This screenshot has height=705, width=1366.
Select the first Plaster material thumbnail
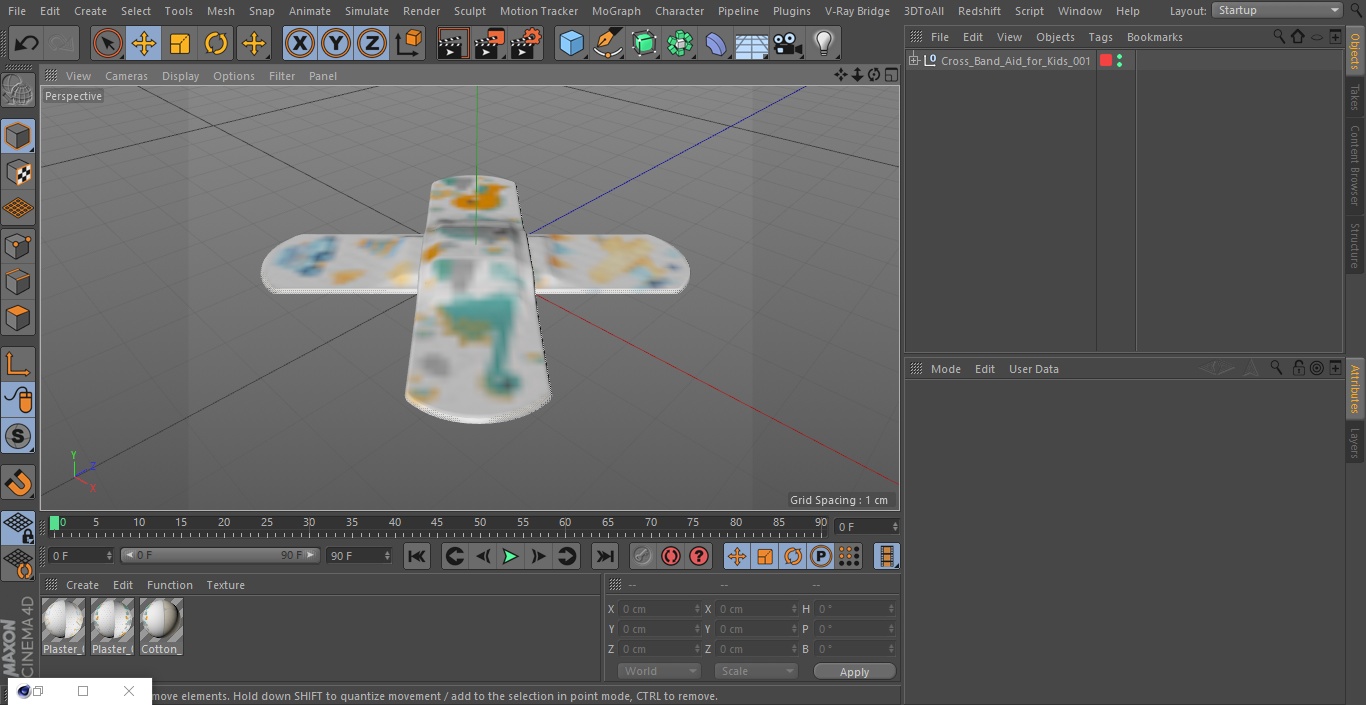click(63, 627)
